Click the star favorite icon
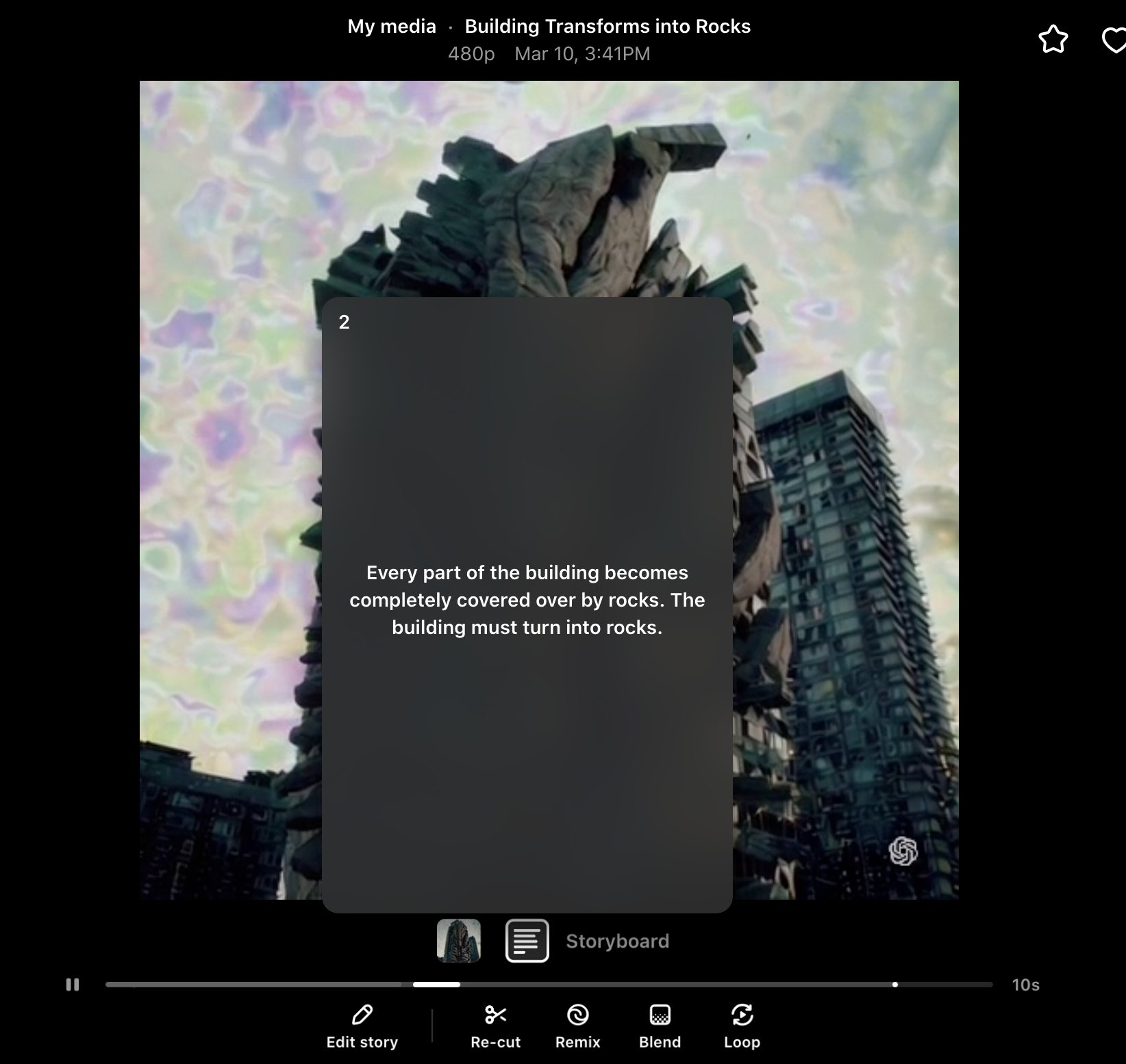The height and width of the screenshot is (1064, 1126). coord(1053,39)
